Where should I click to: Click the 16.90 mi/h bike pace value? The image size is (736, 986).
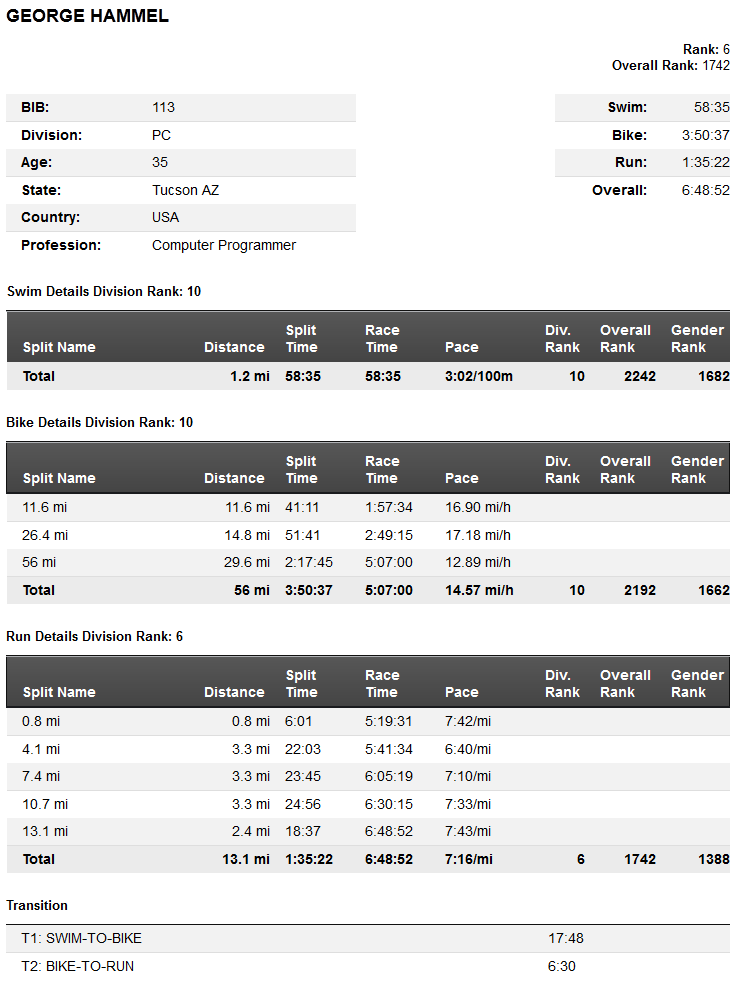point(478,507)
